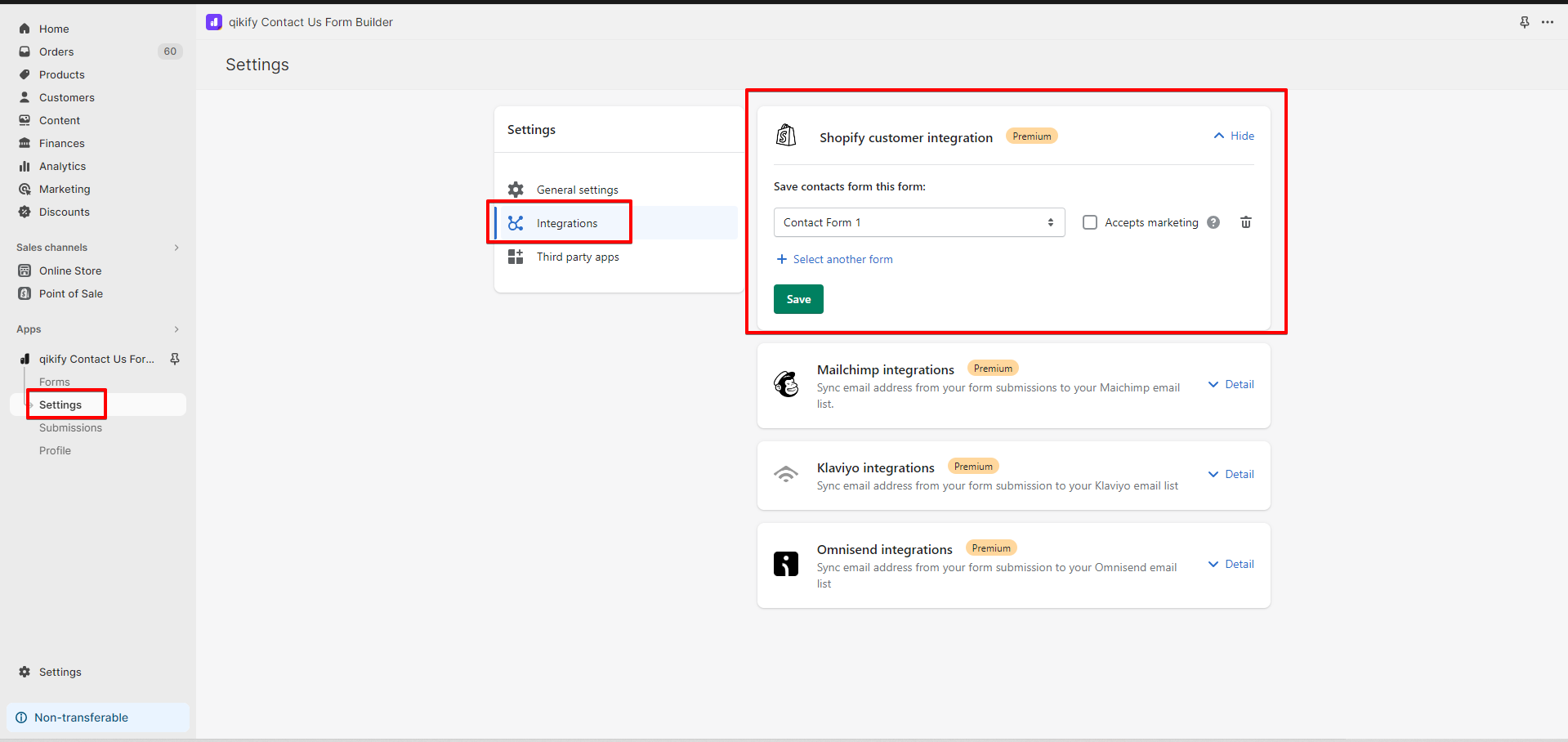Open Forms under qikify app
Screen dimensions: 1568x742
coord(55,382)
